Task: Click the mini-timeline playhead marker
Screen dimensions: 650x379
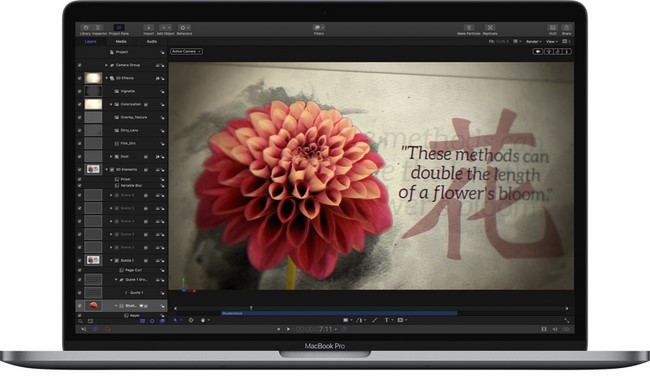Action: (x=251, y=308)
